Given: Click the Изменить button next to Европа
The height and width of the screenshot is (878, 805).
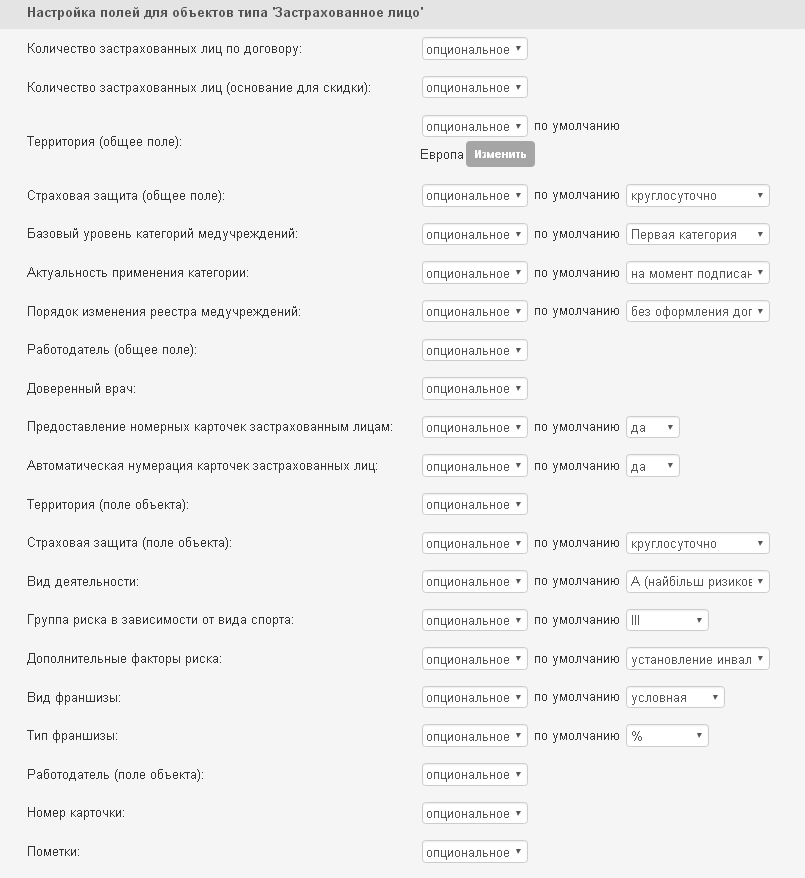Looking at the screenshot, I should pyautogui.click(x=500, y=154).
